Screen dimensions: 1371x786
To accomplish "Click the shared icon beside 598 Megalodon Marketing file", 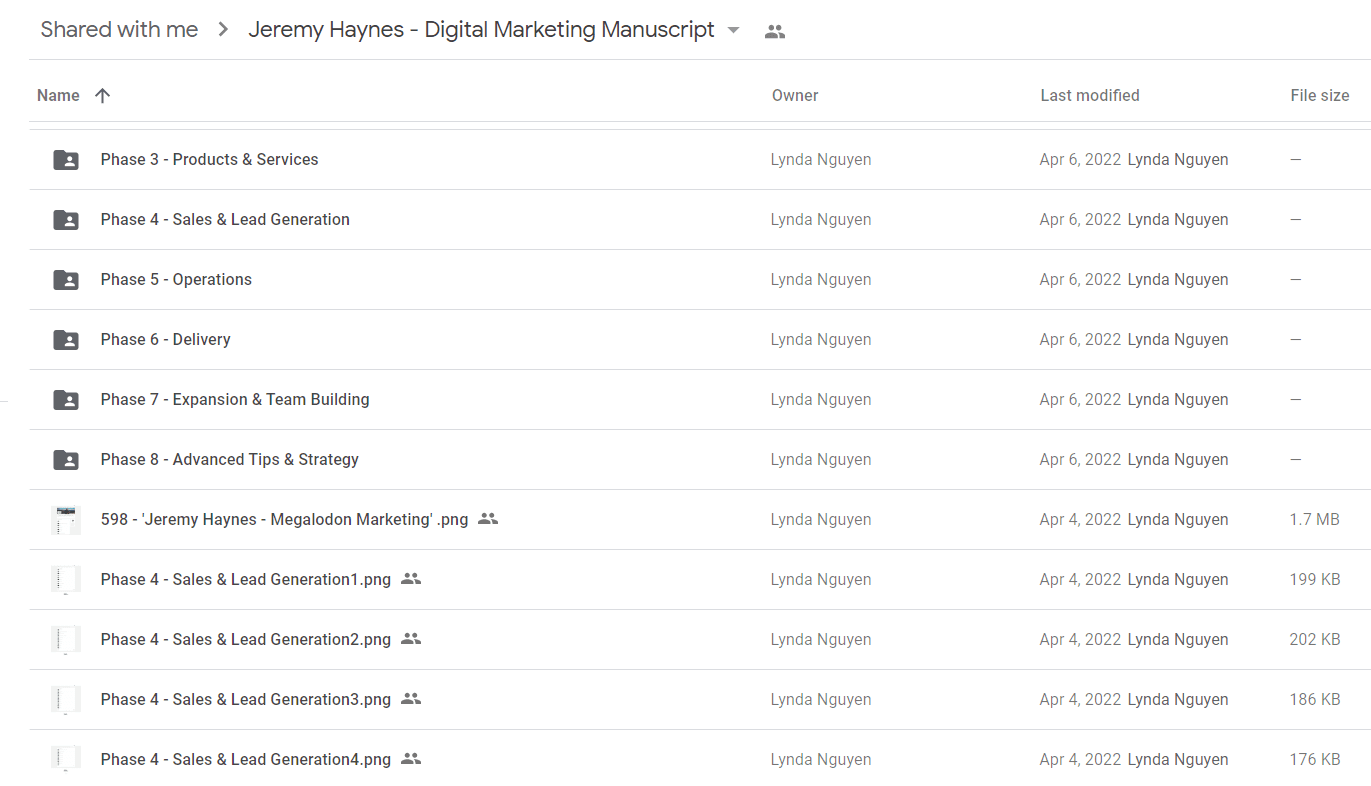I will 488,519.
